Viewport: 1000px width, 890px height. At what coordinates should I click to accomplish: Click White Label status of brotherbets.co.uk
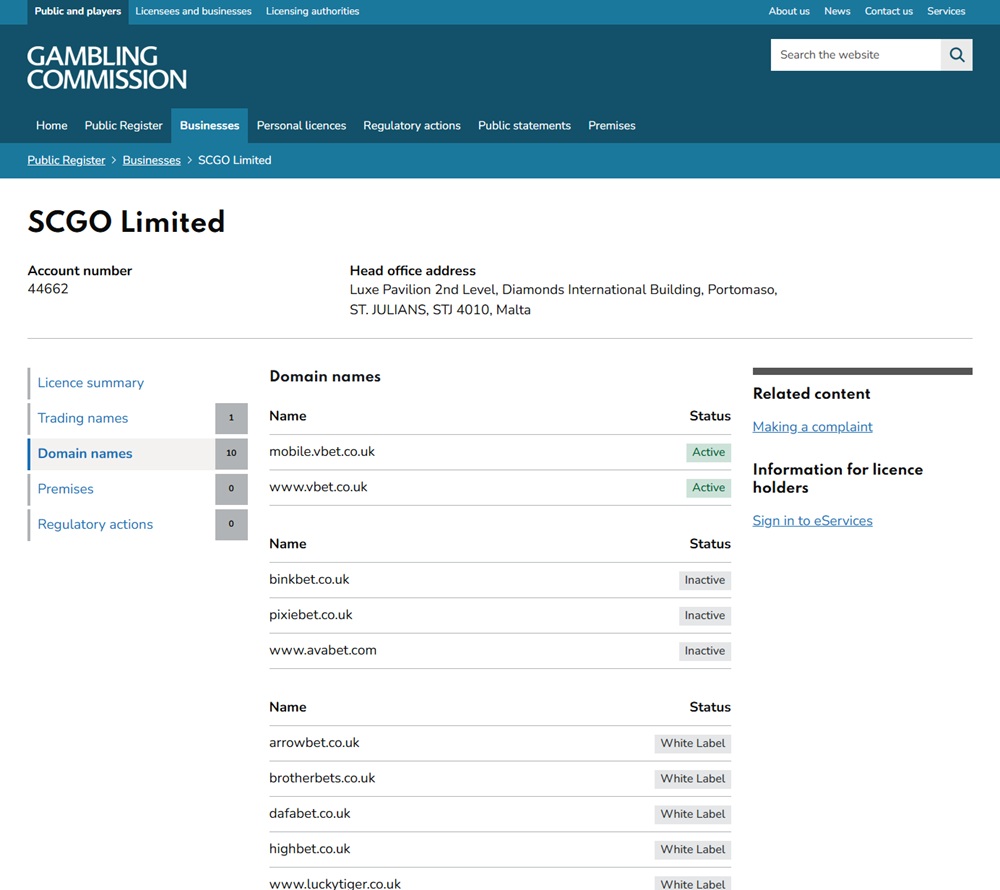point(693,779)
